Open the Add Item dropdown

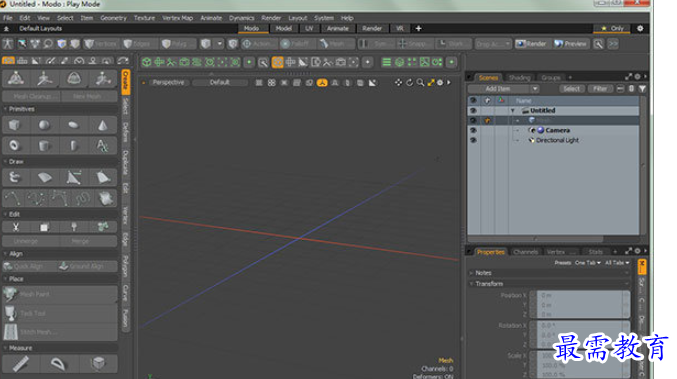click(x=504, y=88)
